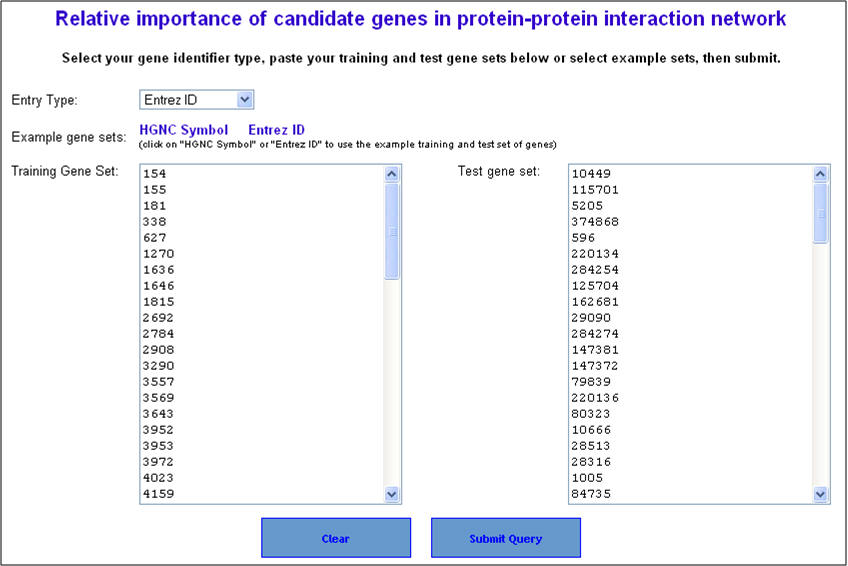Click down arrow of Test gene set scrollbar

820,494
